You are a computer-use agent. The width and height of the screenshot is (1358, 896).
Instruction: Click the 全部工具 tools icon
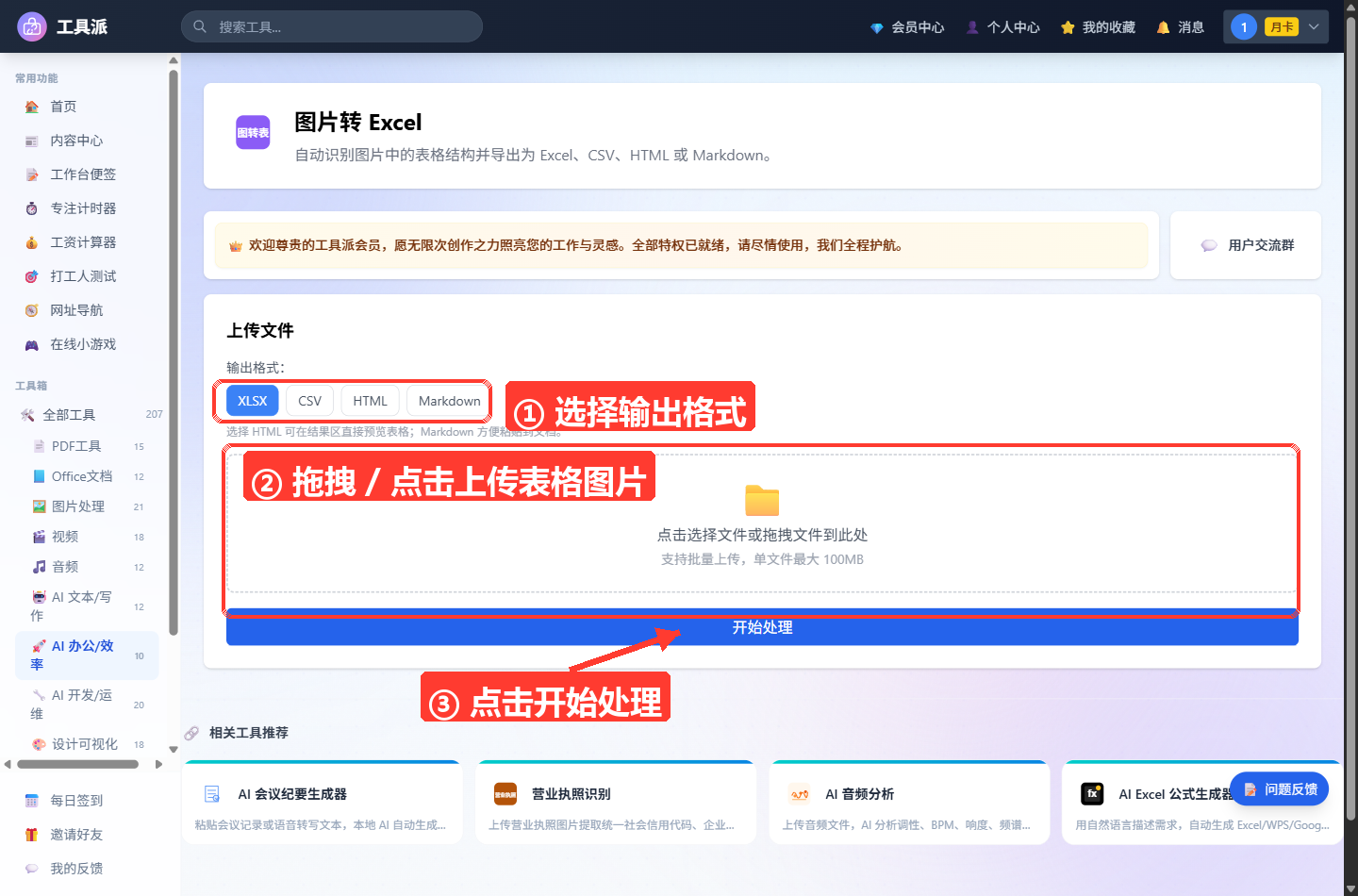tap(27, 415)
